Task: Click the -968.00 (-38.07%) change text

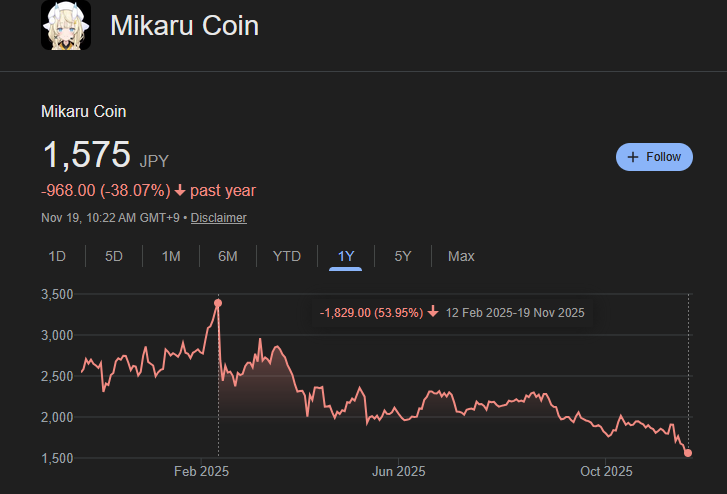Action: [x=104, y=190]
